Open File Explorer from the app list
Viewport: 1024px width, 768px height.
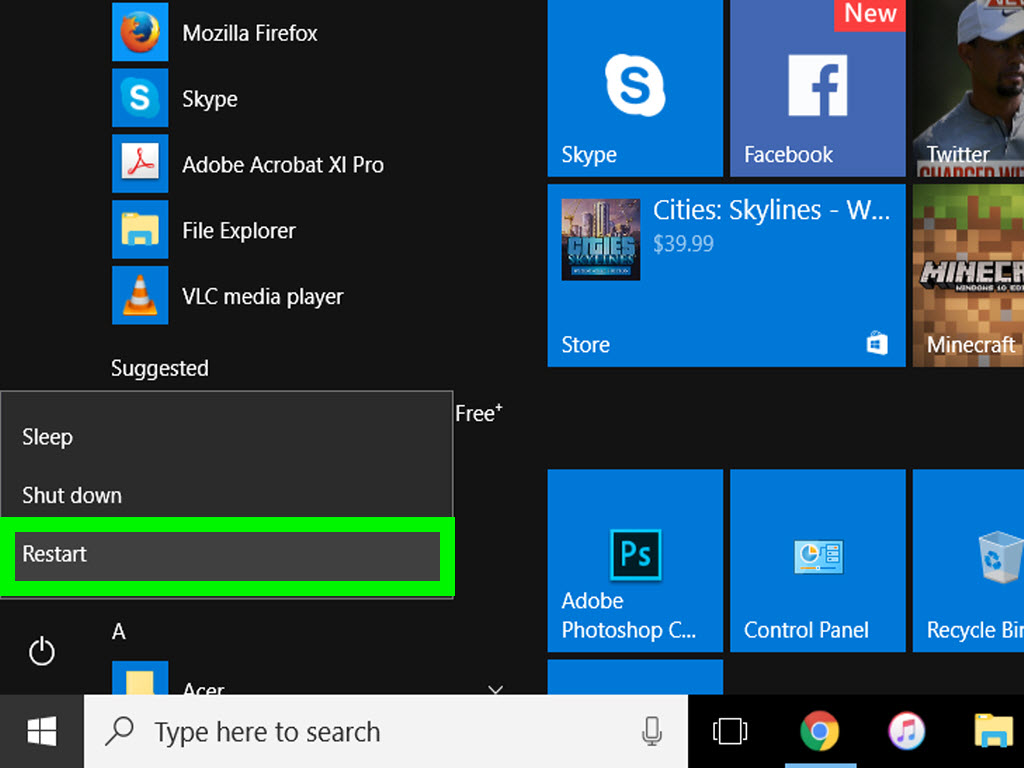[x=204, y=230]
